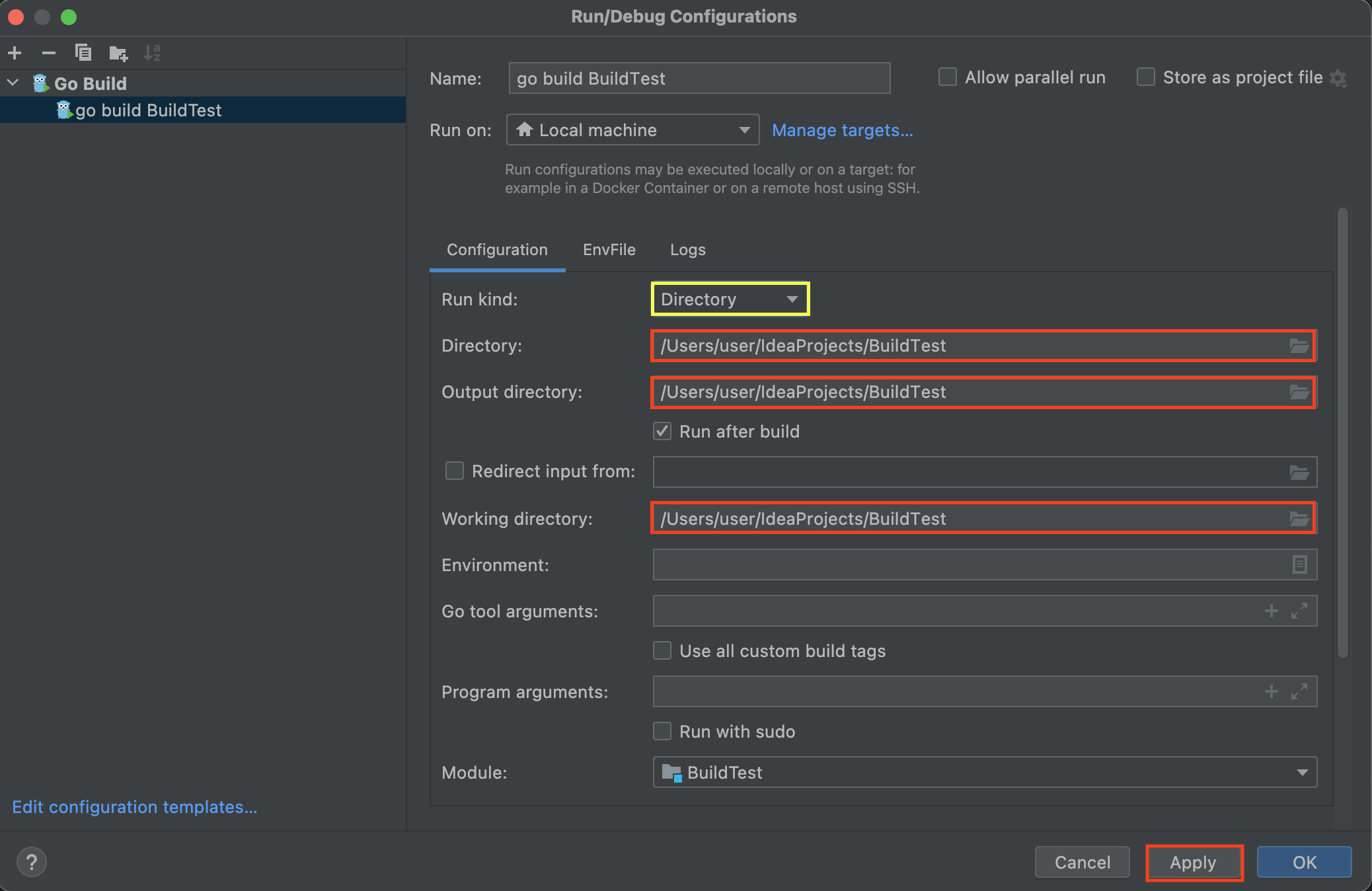The width and height of the screenshot is (1372, 891).
Task: Browse folder icon in Output directory field
Action: click(1299, 393)
